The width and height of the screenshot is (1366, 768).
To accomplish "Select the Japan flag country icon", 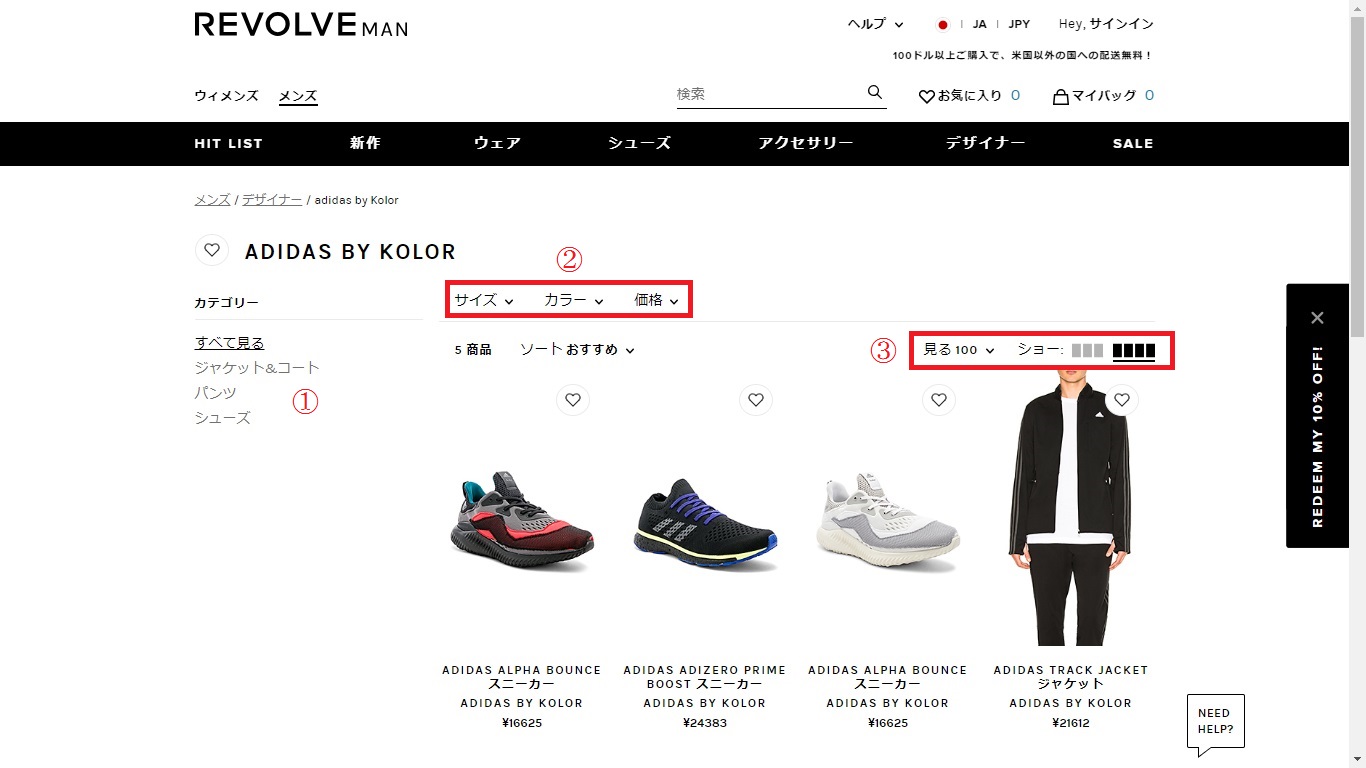I will point(943,25).
